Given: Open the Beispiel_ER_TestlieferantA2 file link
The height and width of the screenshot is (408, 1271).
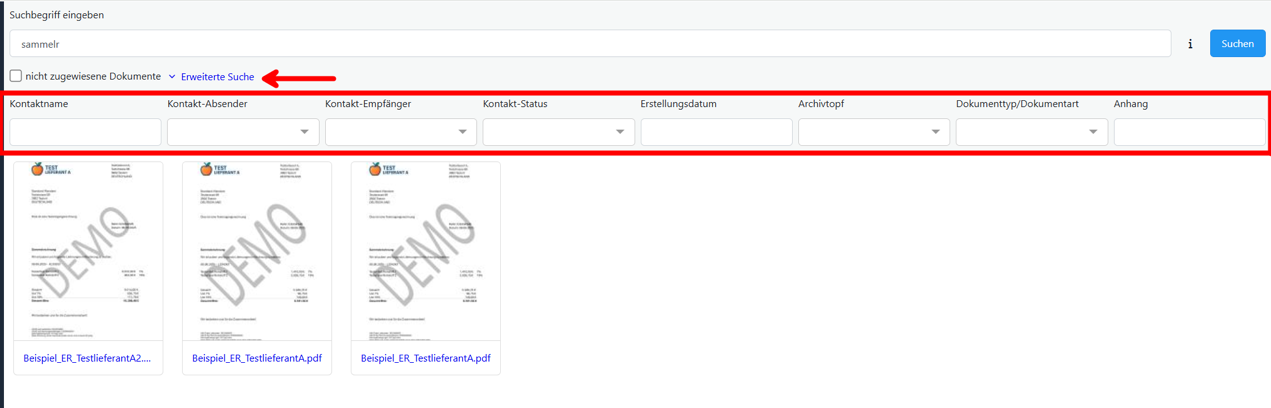Looking at the screenshot, I should coord(88,358).
